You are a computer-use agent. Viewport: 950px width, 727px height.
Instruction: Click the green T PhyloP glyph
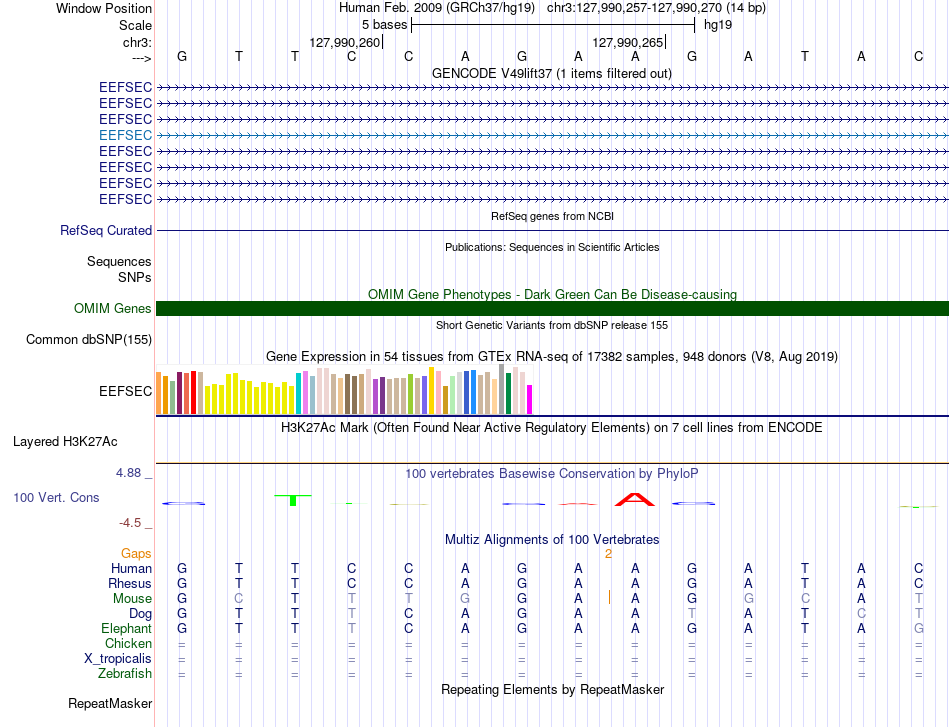[x=293, y=500]
